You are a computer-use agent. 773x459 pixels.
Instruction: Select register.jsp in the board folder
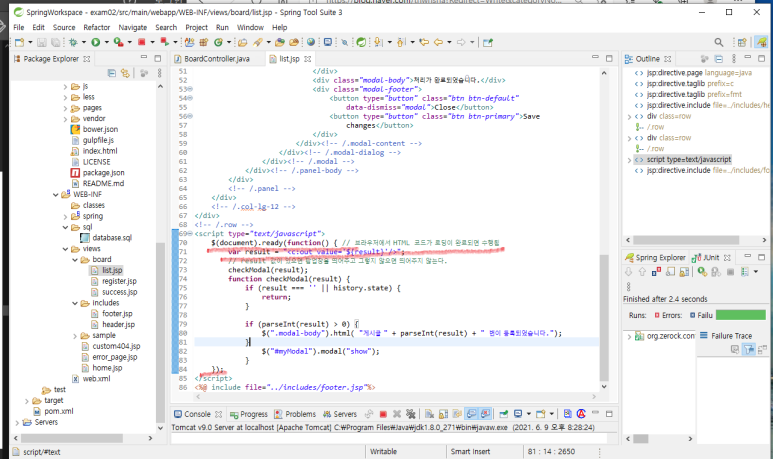coord(114,281)
